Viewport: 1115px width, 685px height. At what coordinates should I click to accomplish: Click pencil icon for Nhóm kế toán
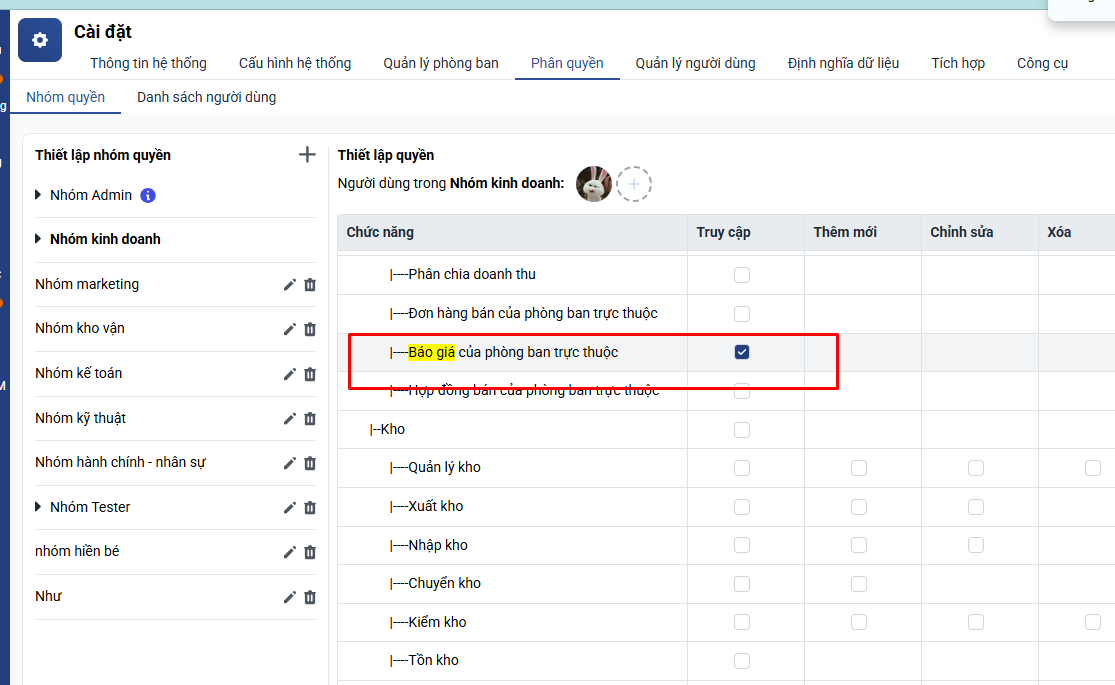pyautogui.click(x=290, y=374)
